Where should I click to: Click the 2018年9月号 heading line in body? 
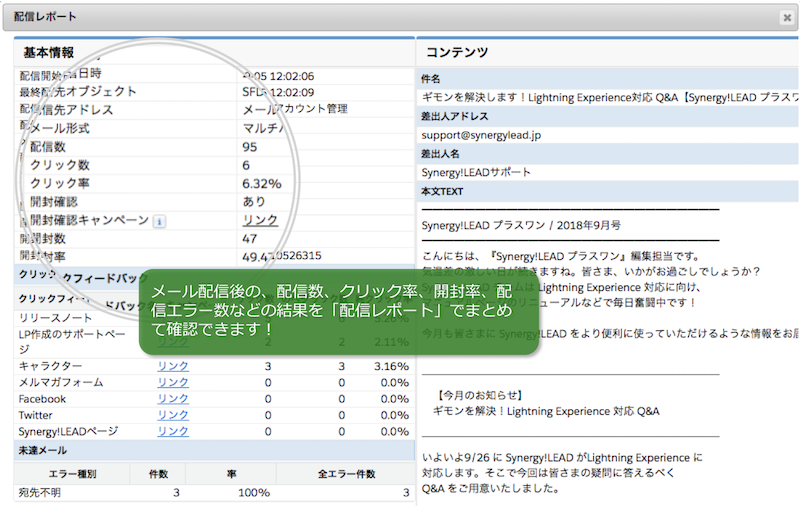click(521, 225)
